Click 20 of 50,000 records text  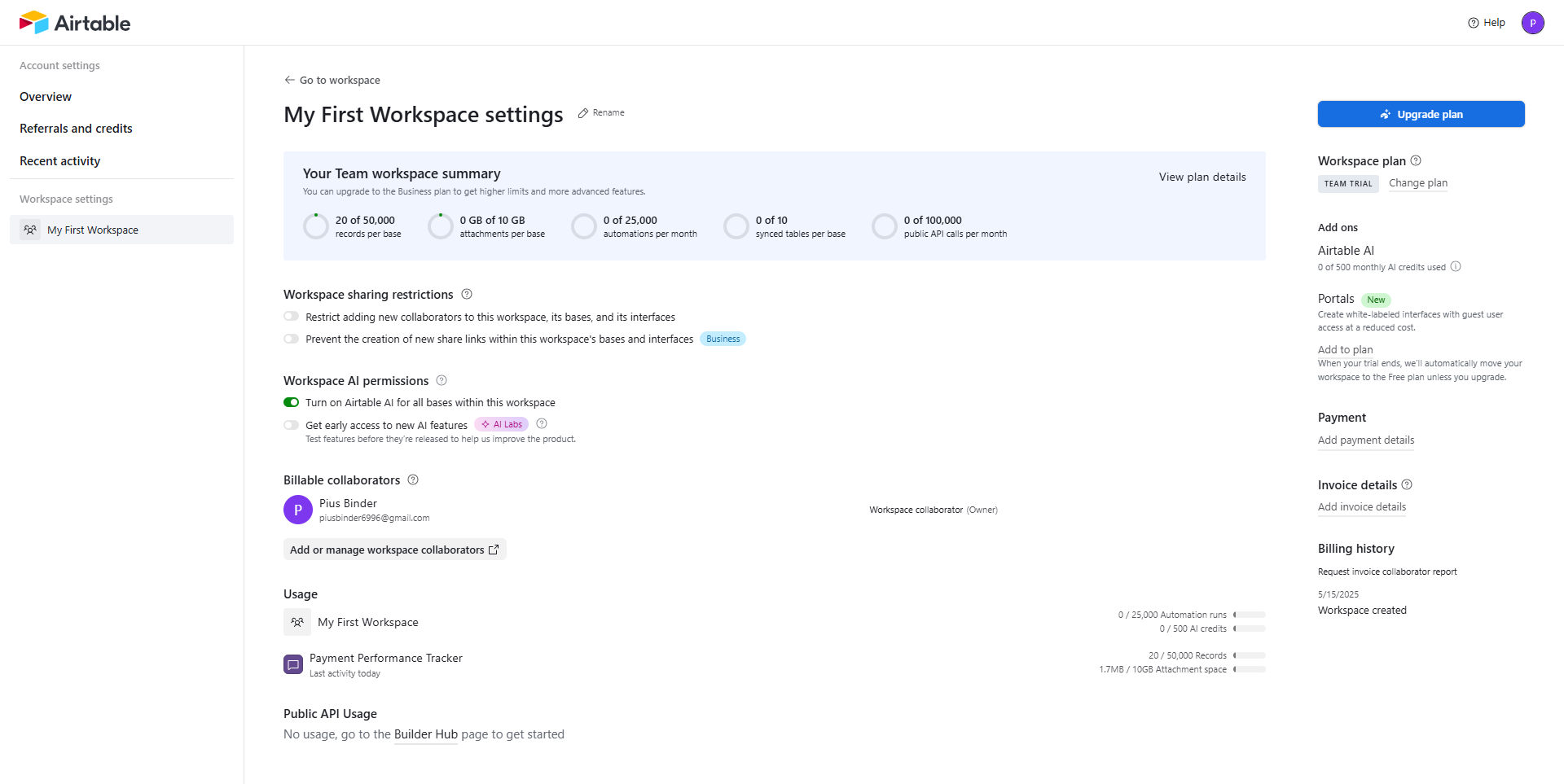click(x=365, y=221)
